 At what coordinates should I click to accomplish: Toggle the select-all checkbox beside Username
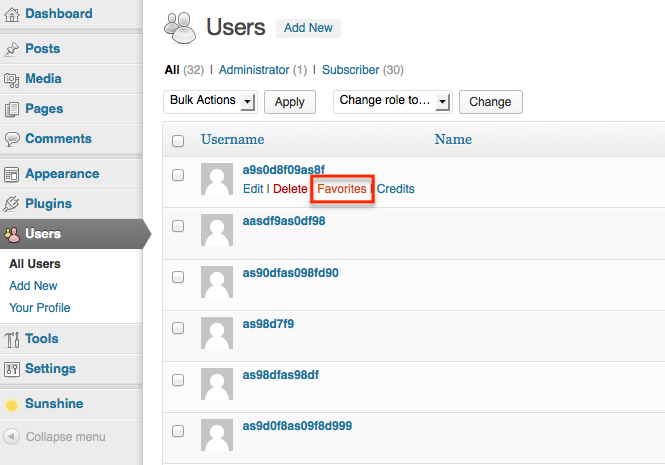tap(178, 141)
